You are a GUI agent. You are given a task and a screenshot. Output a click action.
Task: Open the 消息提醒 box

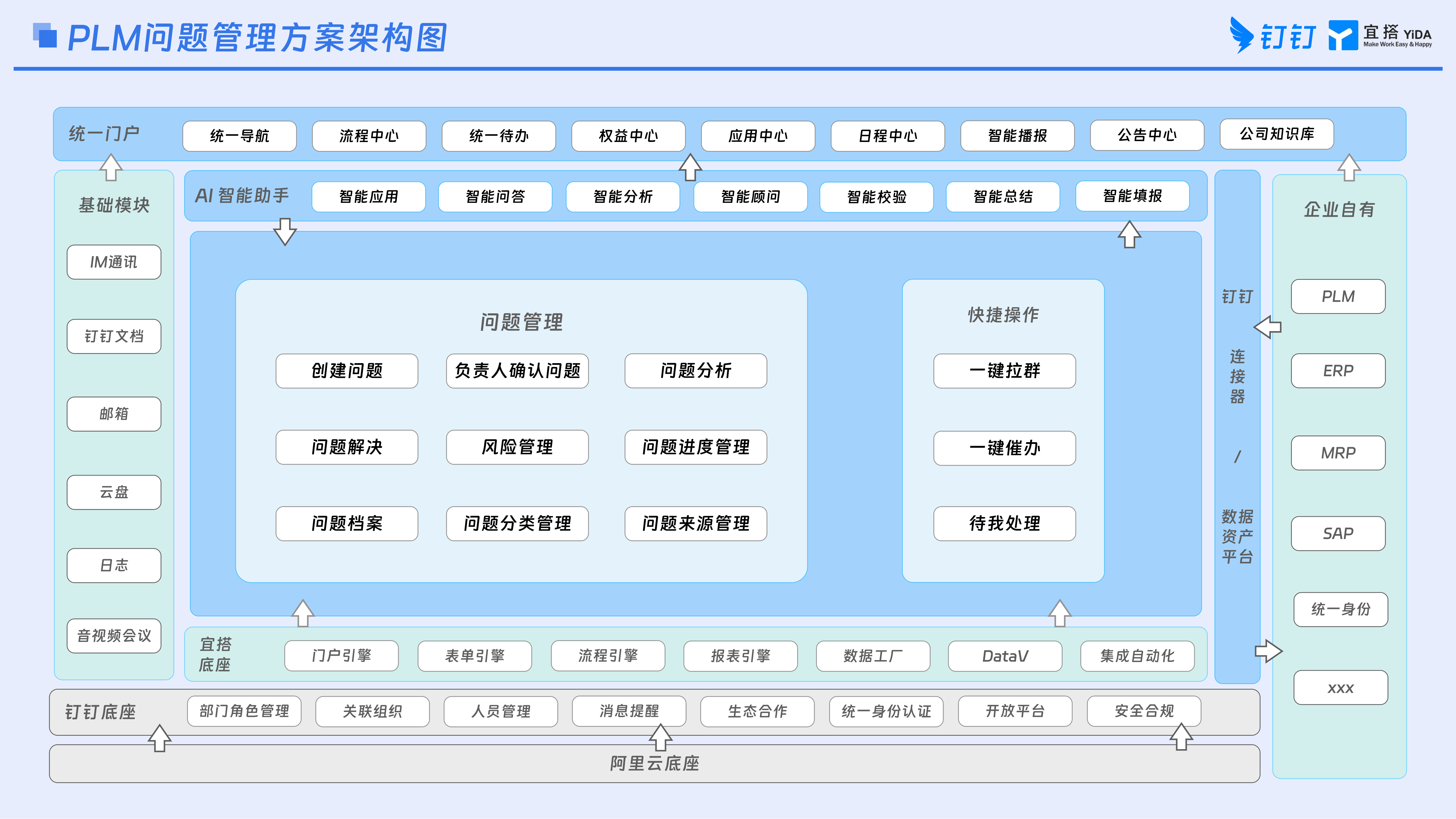click(629, 711)
